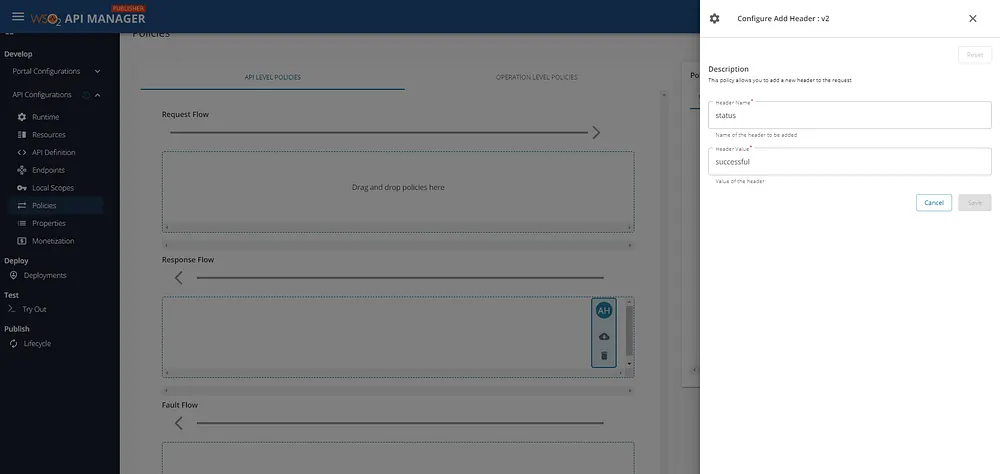Download the attached Add Header policy
The height and width of the screenshot is (474, 1000).
[x=604, y=337]
